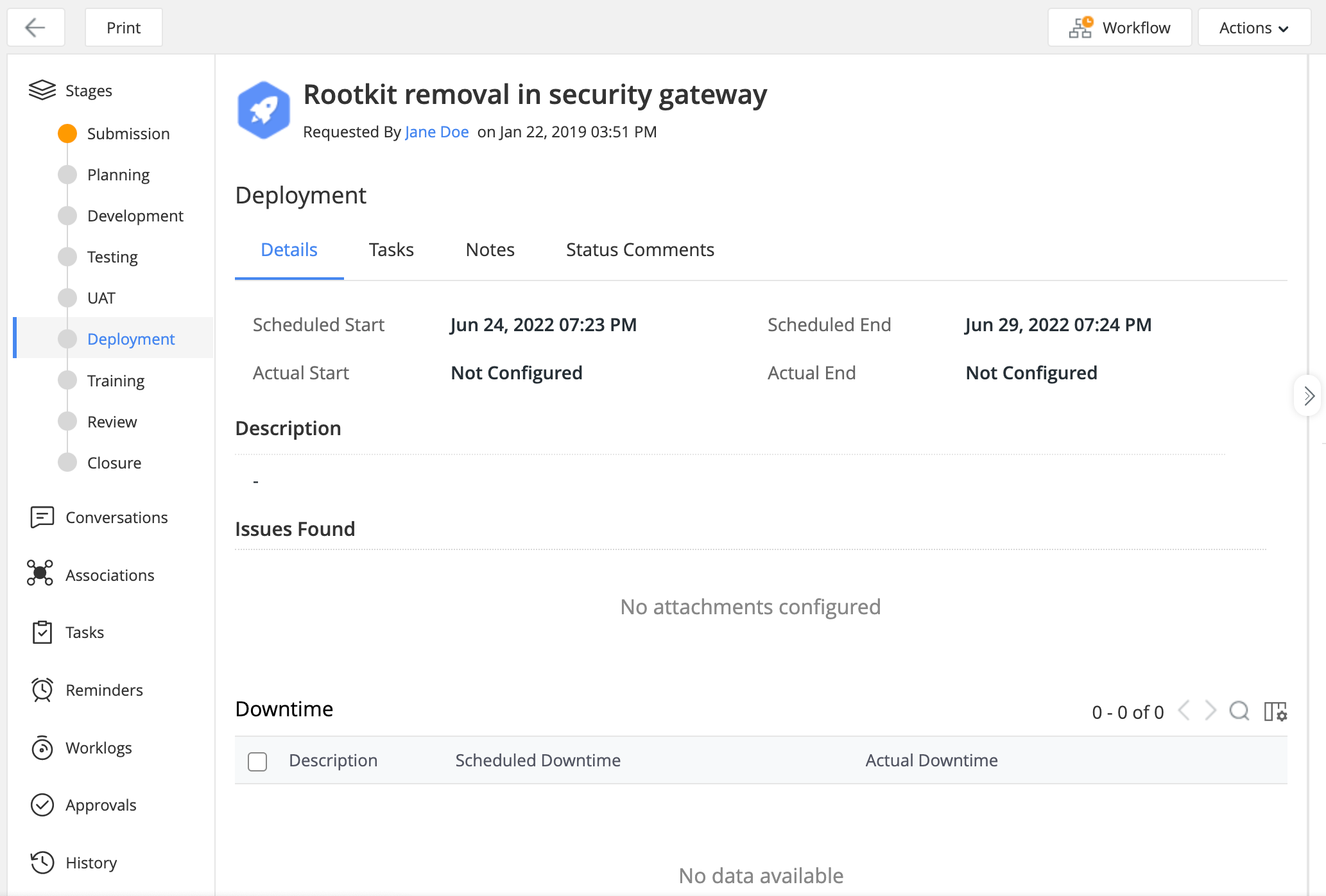The width and height of the screenshot is (1326, 896).
Task: Go to next Downtime page arrow
Action: (x=1210, y=711)
